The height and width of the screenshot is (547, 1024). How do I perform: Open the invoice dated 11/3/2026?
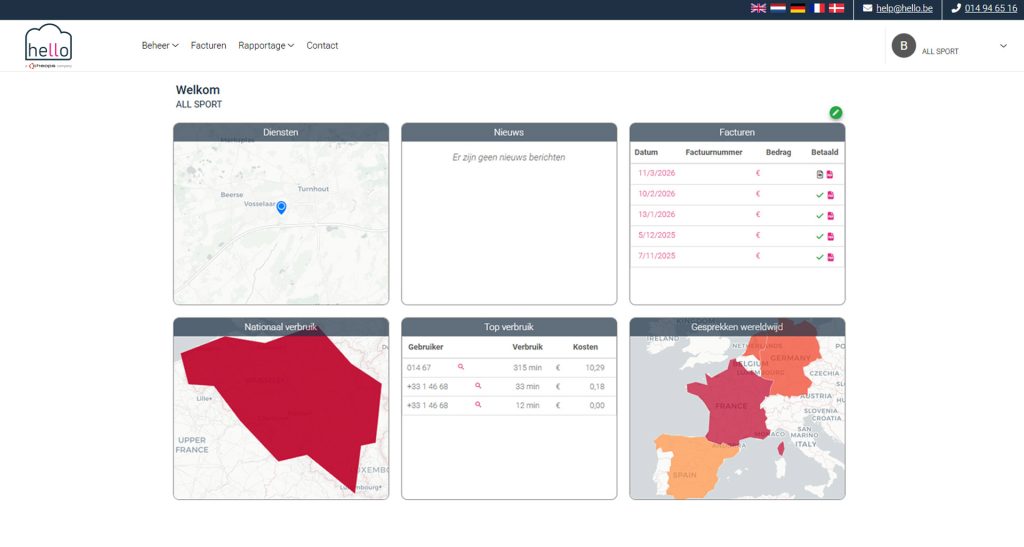click(x=656, y=173)
